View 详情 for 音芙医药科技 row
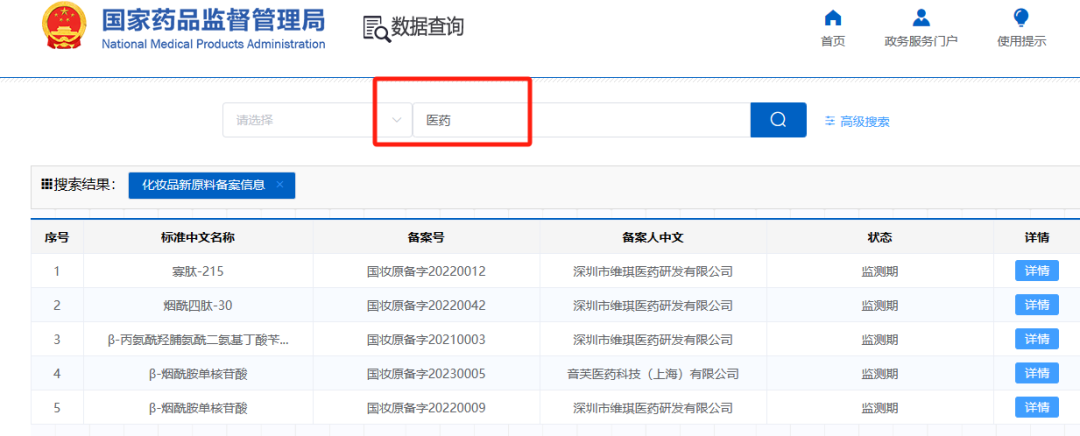The height and width of the screenshot is (436, 1080). pos(1036,373)
